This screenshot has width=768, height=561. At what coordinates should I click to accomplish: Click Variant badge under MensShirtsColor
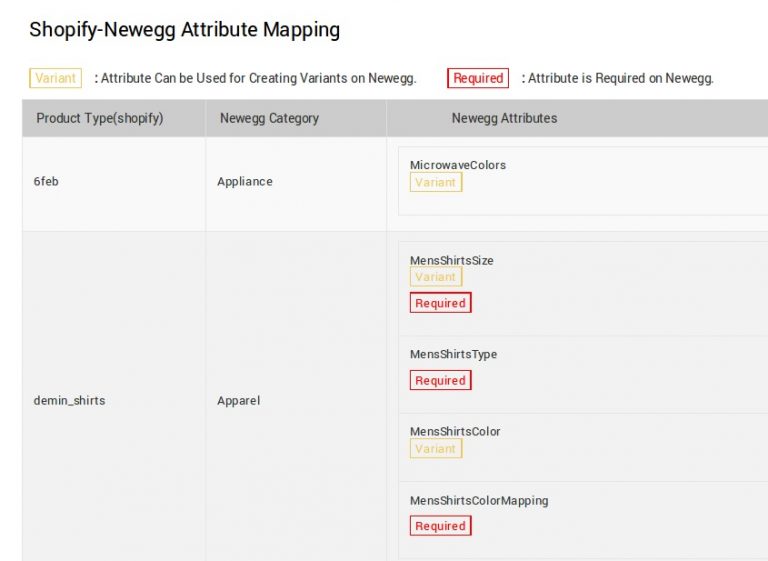click(436, 448)
